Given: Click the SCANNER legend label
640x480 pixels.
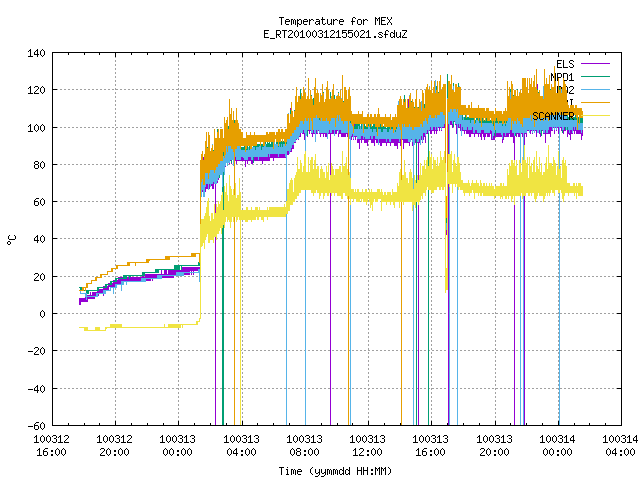Looking at the screenshot, I should [553, 116].
